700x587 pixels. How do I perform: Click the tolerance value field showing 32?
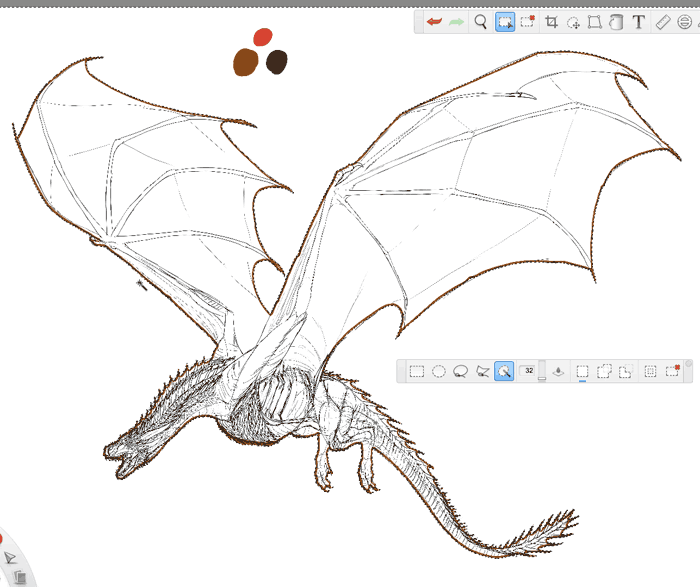(529, 371)
